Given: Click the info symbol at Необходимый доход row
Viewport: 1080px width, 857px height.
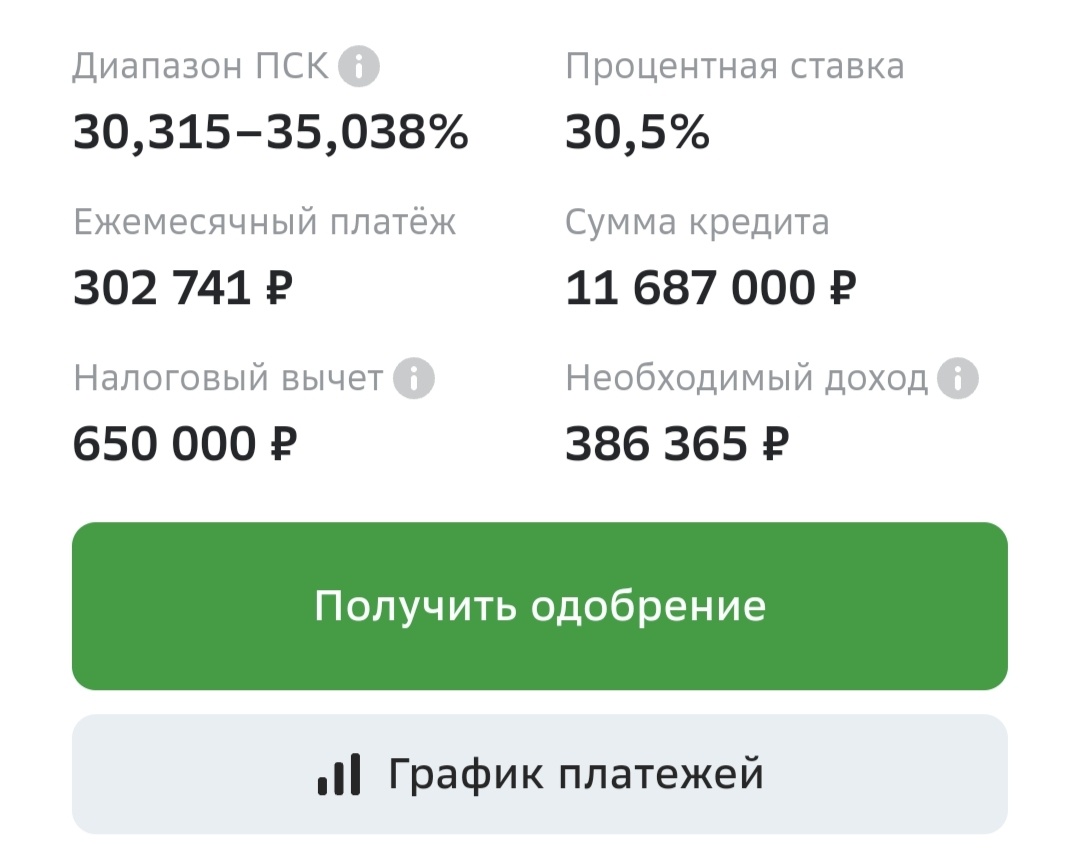Looking at the screenshot, I should (x=958, y=378).
